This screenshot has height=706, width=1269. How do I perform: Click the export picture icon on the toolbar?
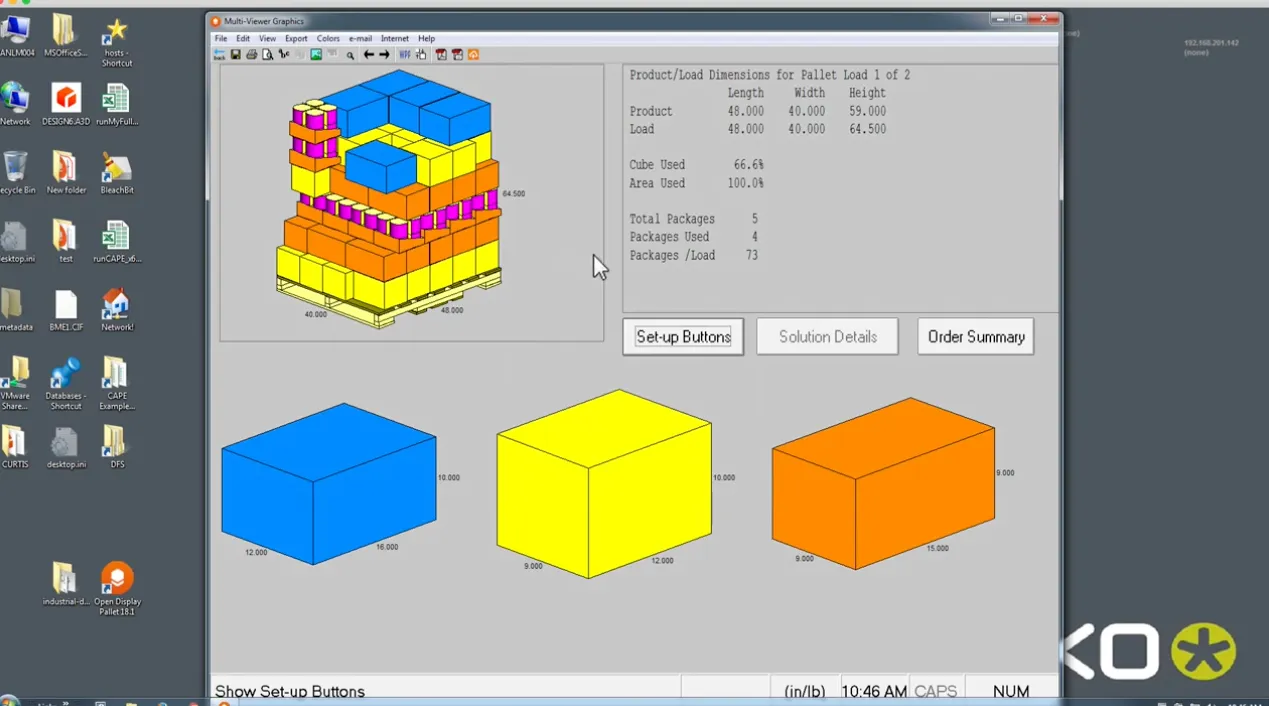point(315,54)
